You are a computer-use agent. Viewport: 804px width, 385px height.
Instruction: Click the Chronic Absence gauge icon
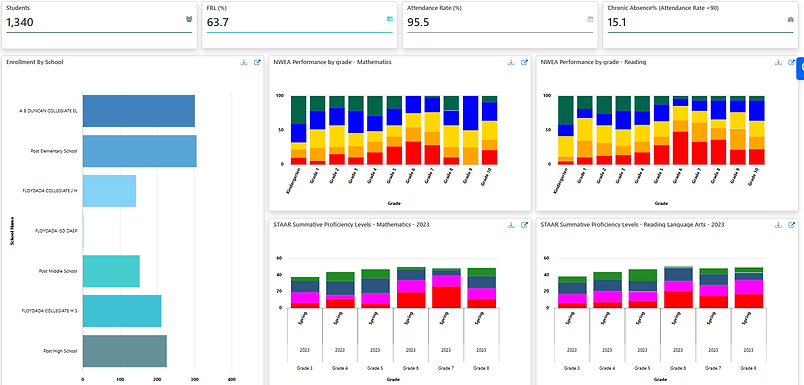tap(790, 19)
